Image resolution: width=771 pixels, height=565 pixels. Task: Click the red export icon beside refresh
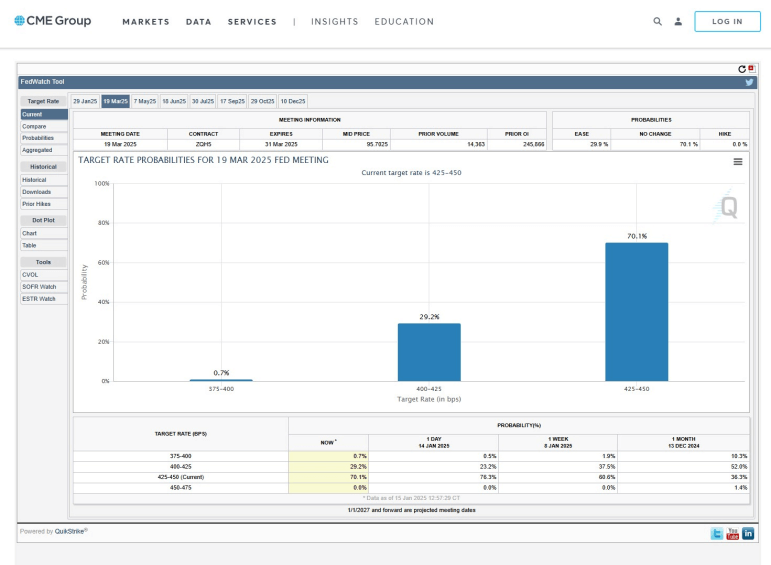click(x=751, y=69)
